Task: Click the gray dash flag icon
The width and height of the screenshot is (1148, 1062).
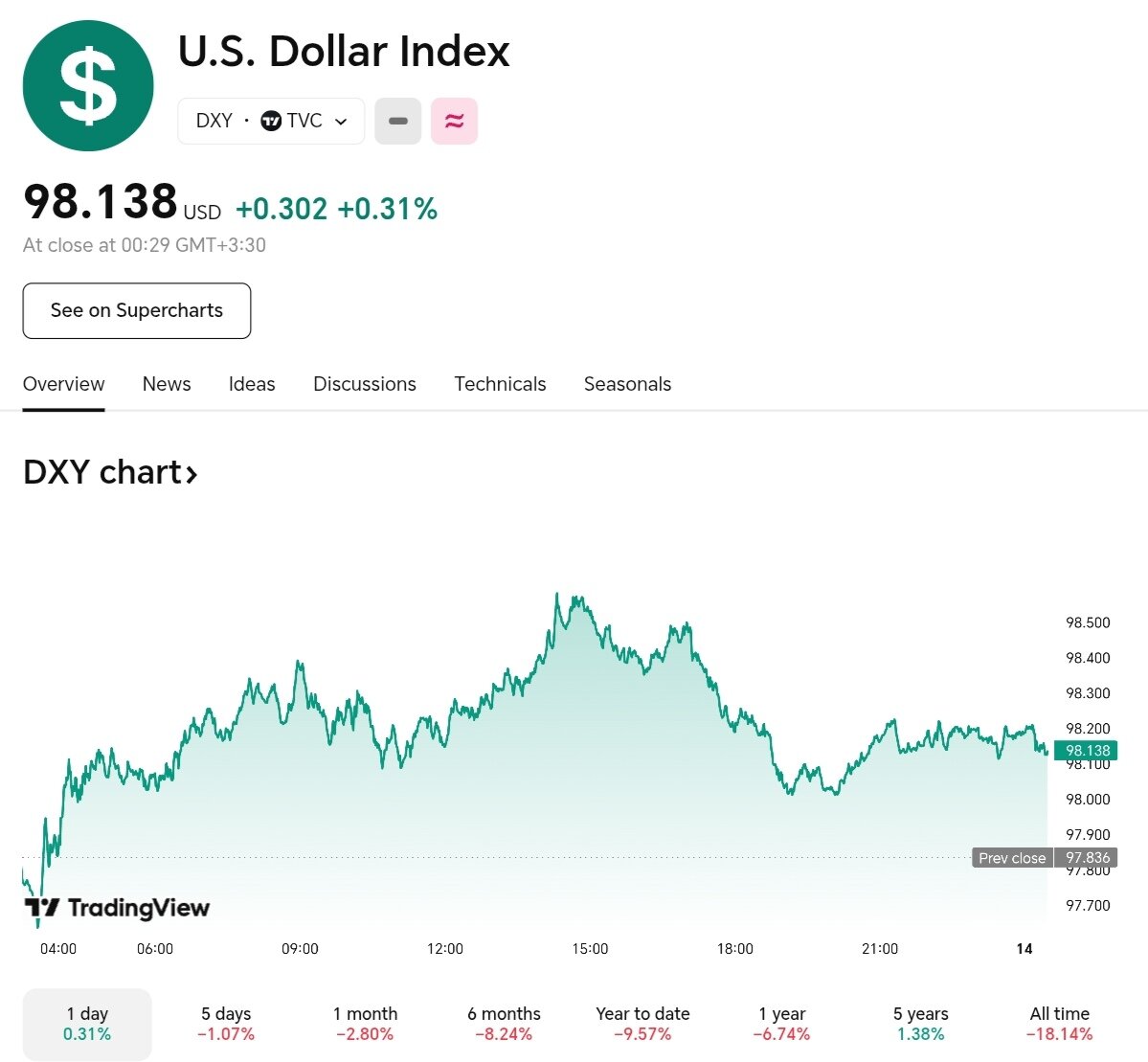Action: [x=397, y=121]
